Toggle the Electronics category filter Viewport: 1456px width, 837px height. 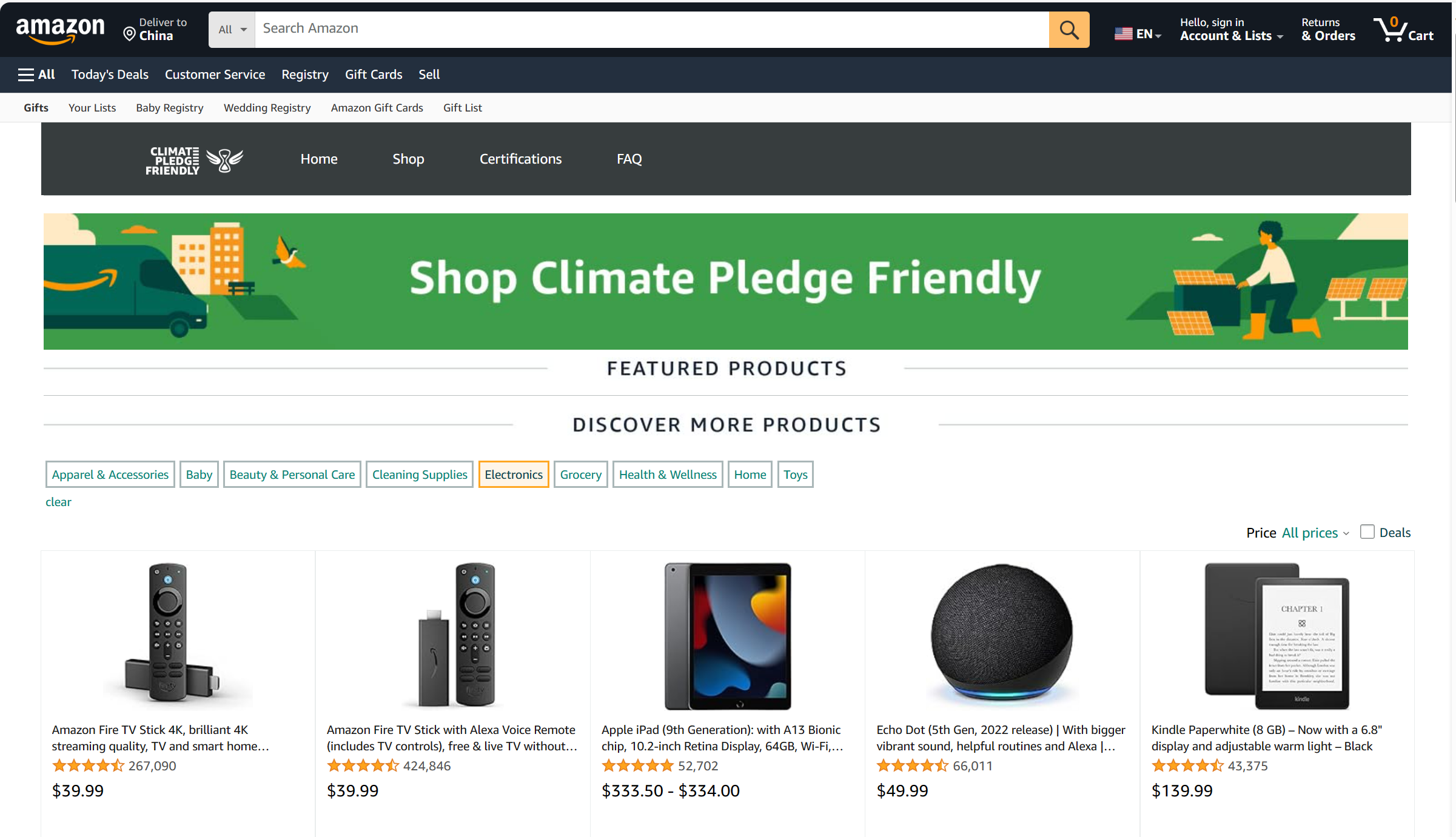[x=513, y=475]
